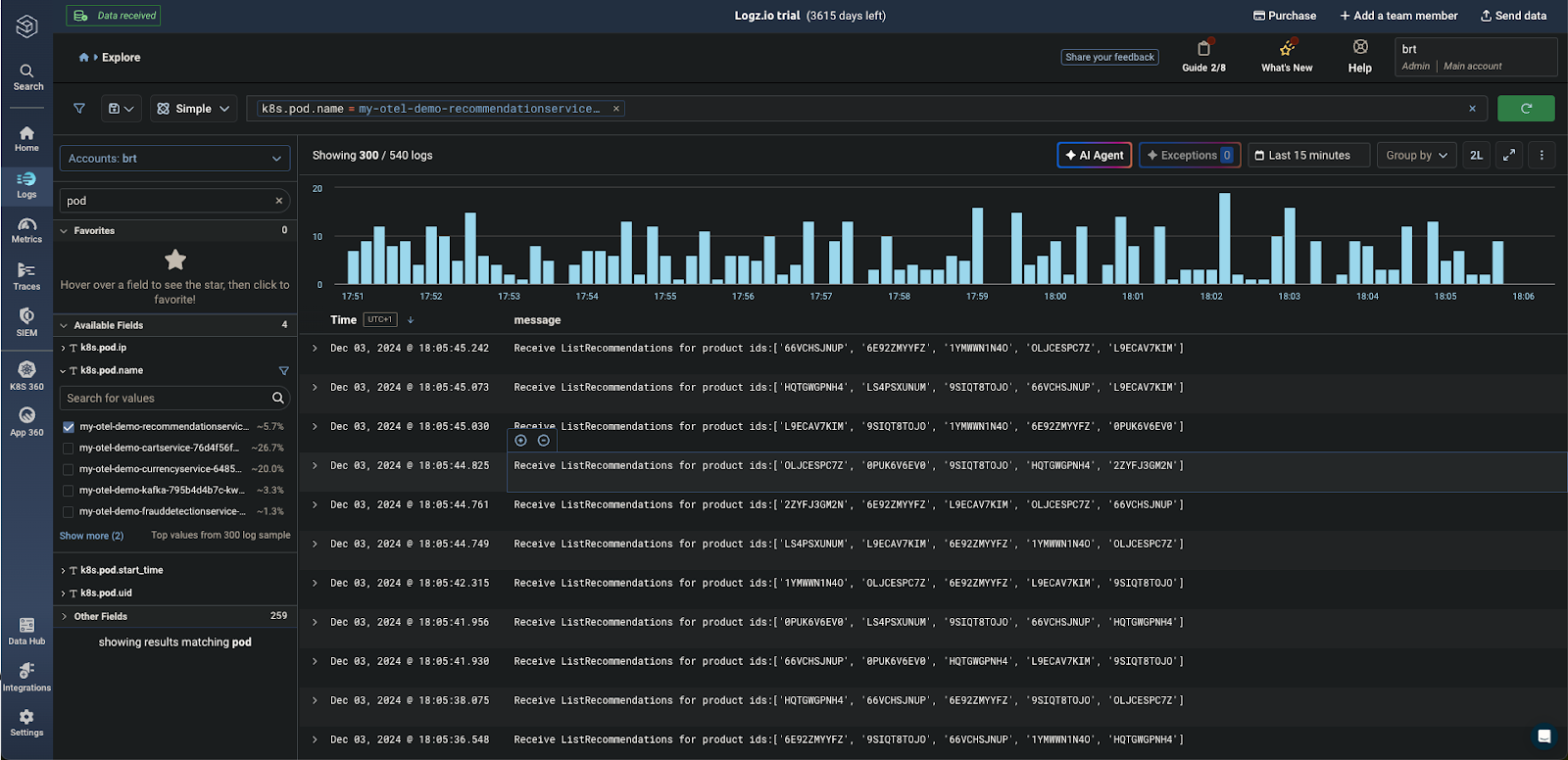The width and height of the screenshot is (1568, 760).
Task: Click Send data in top bar
Action: click(1513, 16)
